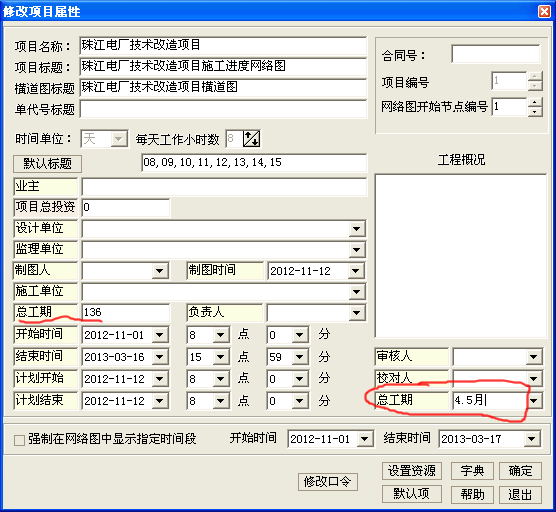This screenshot has height=512, width=556.
Task: Open 设置资源 settings
Action: click(x=412, y=471)
